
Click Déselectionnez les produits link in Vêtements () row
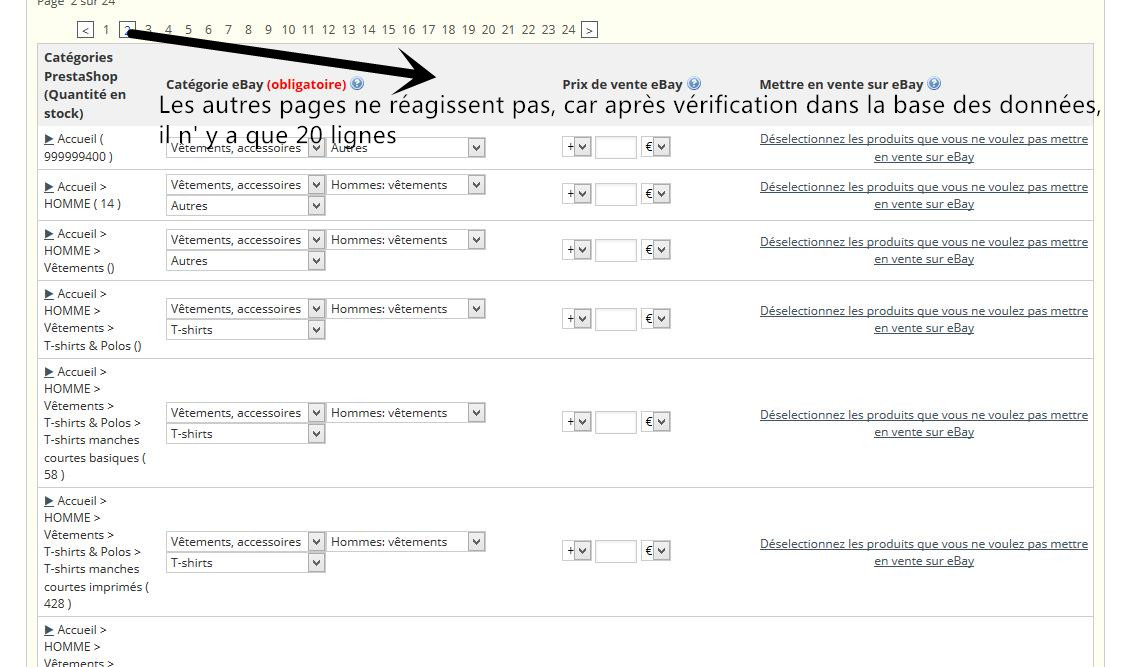[924, 251]
